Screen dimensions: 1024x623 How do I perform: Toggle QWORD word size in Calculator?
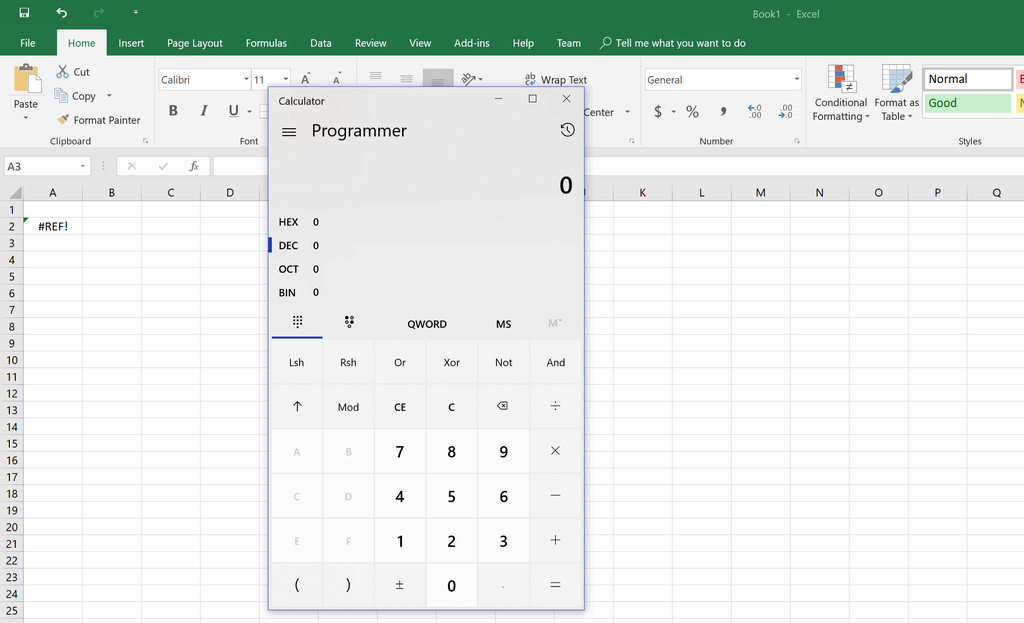[426, 324]
